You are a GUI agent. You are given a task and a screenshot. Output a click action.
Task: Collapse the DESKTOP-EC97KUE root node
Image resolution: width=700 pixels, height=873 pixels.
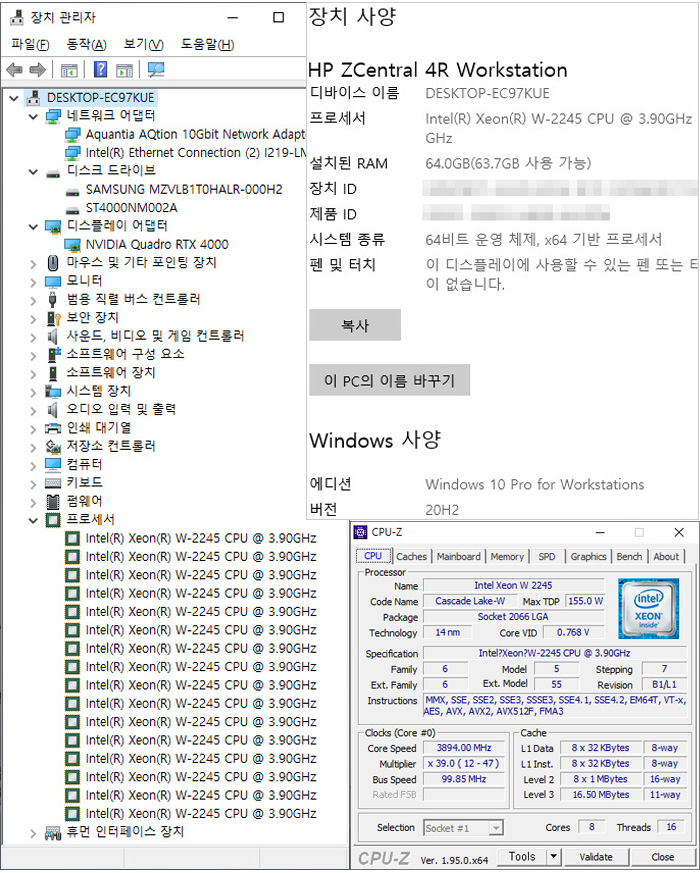(14, 99)
